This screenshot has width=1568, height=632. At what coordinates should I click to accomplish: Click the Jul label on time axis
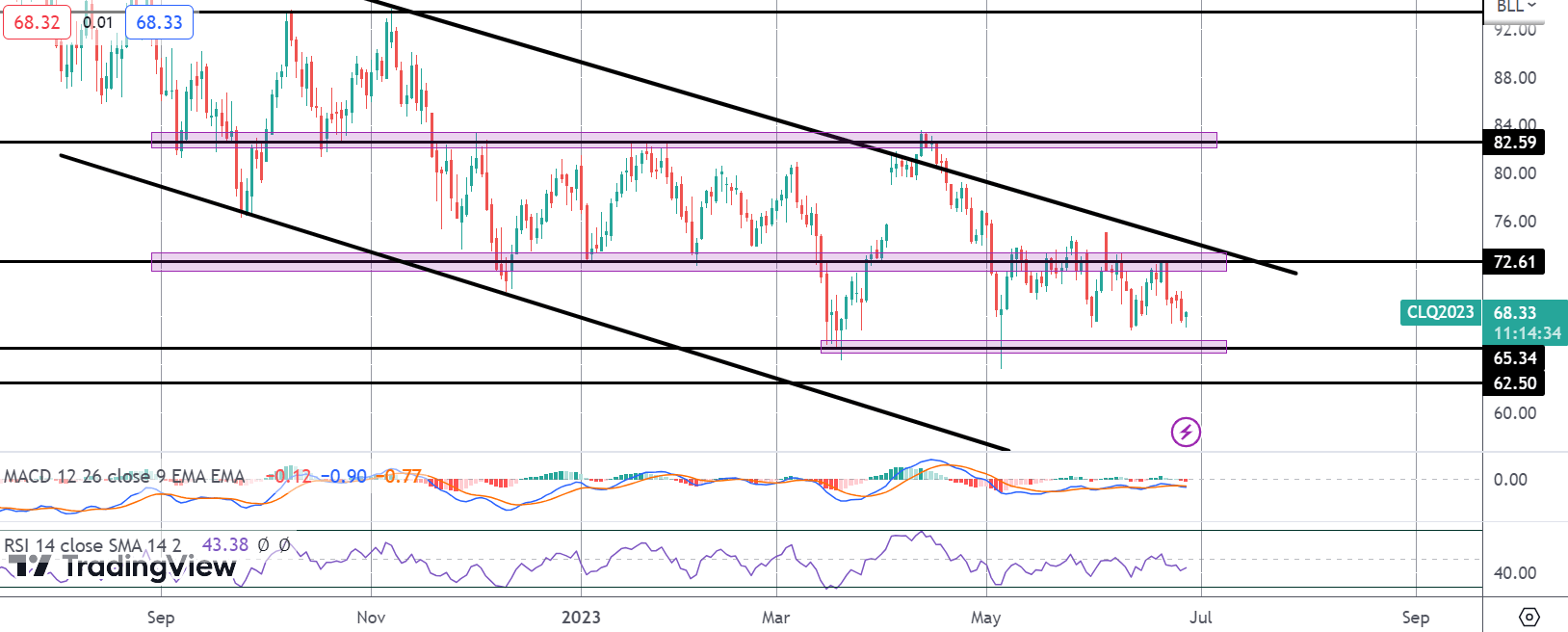click(1200, 618)
